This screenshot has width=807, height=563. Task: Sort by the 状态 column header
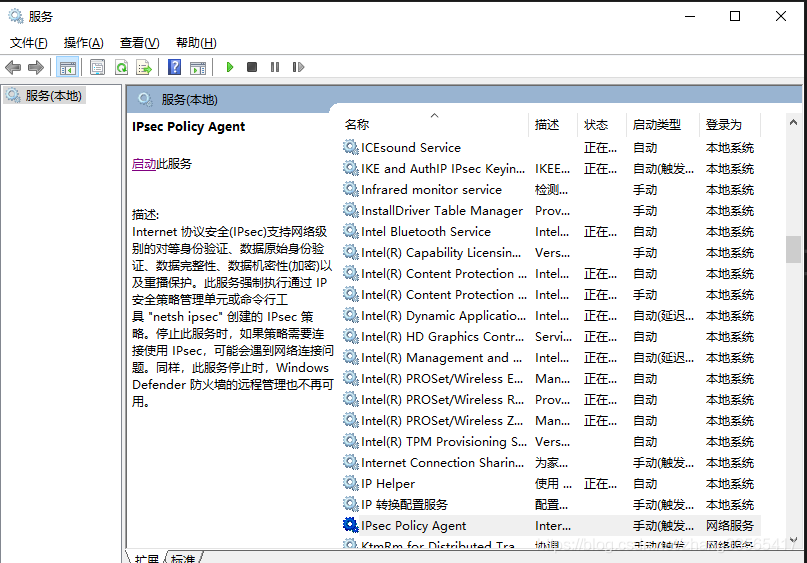(x=602, y=125)
